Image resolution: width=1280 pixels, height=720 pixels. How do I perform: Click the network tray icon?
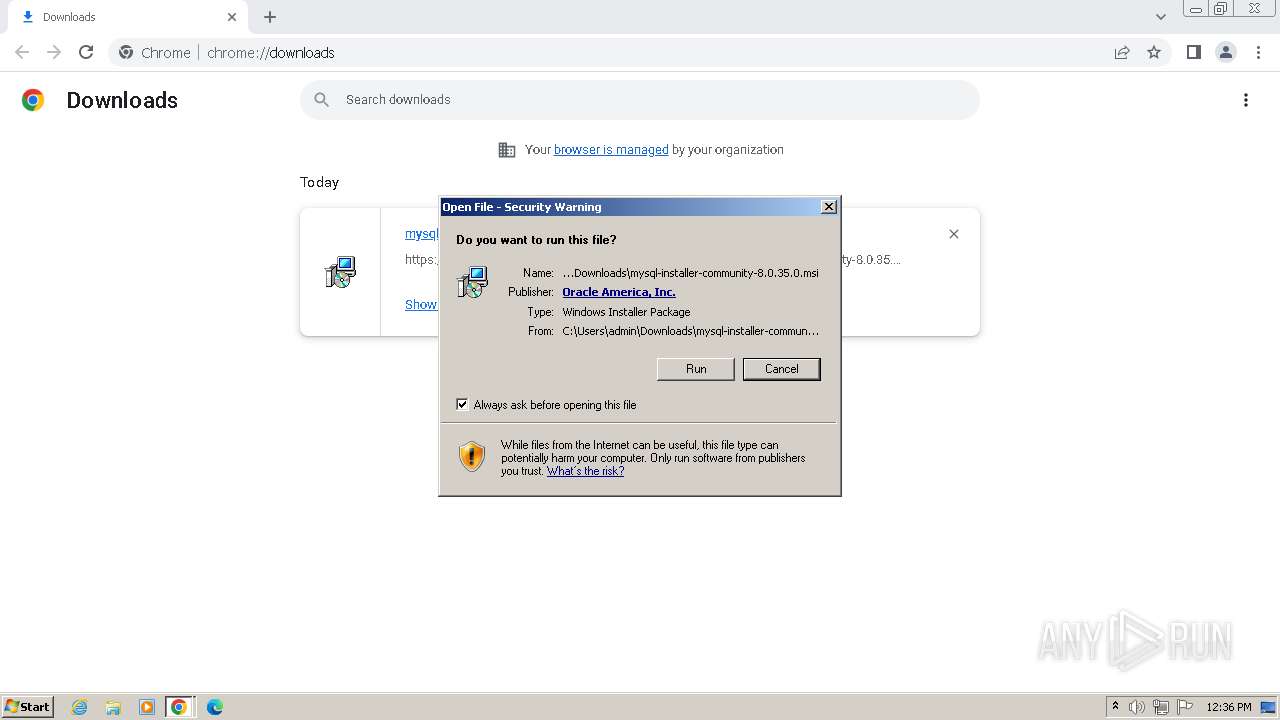pyautogui.click(x=1161, y=707)
